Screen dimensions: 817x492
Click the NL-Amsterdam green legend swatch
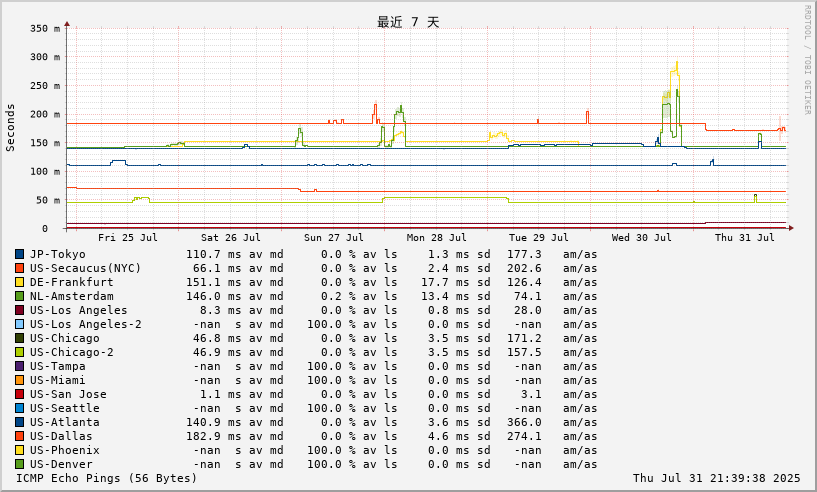pyautogui.click(x=19, y=297)
